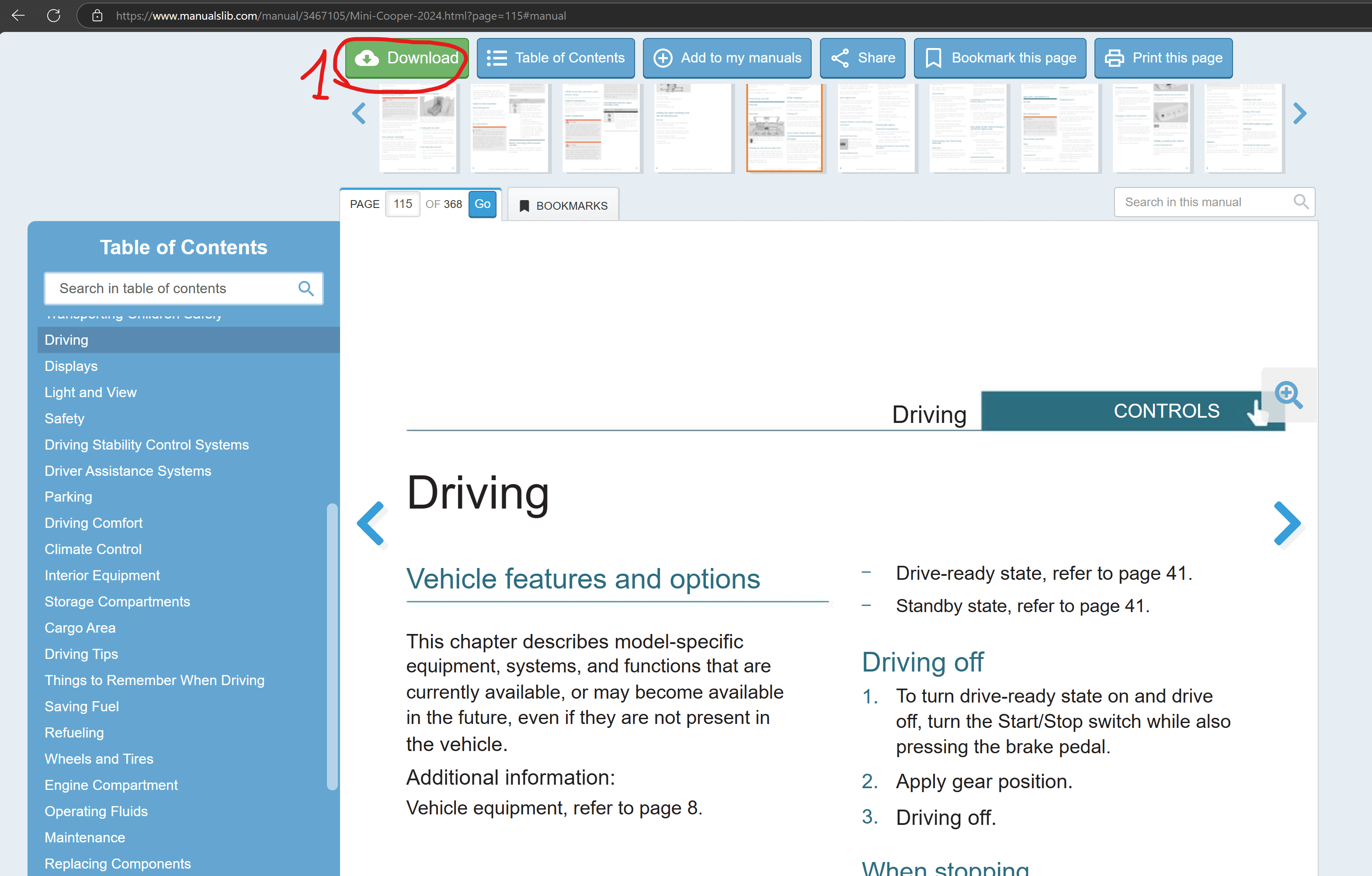Click the magnifier zoom-in icon on page
Image resolution: width=1372 pixels, height=876 pixels.
pyautogui.click(x=1288, y=395)
